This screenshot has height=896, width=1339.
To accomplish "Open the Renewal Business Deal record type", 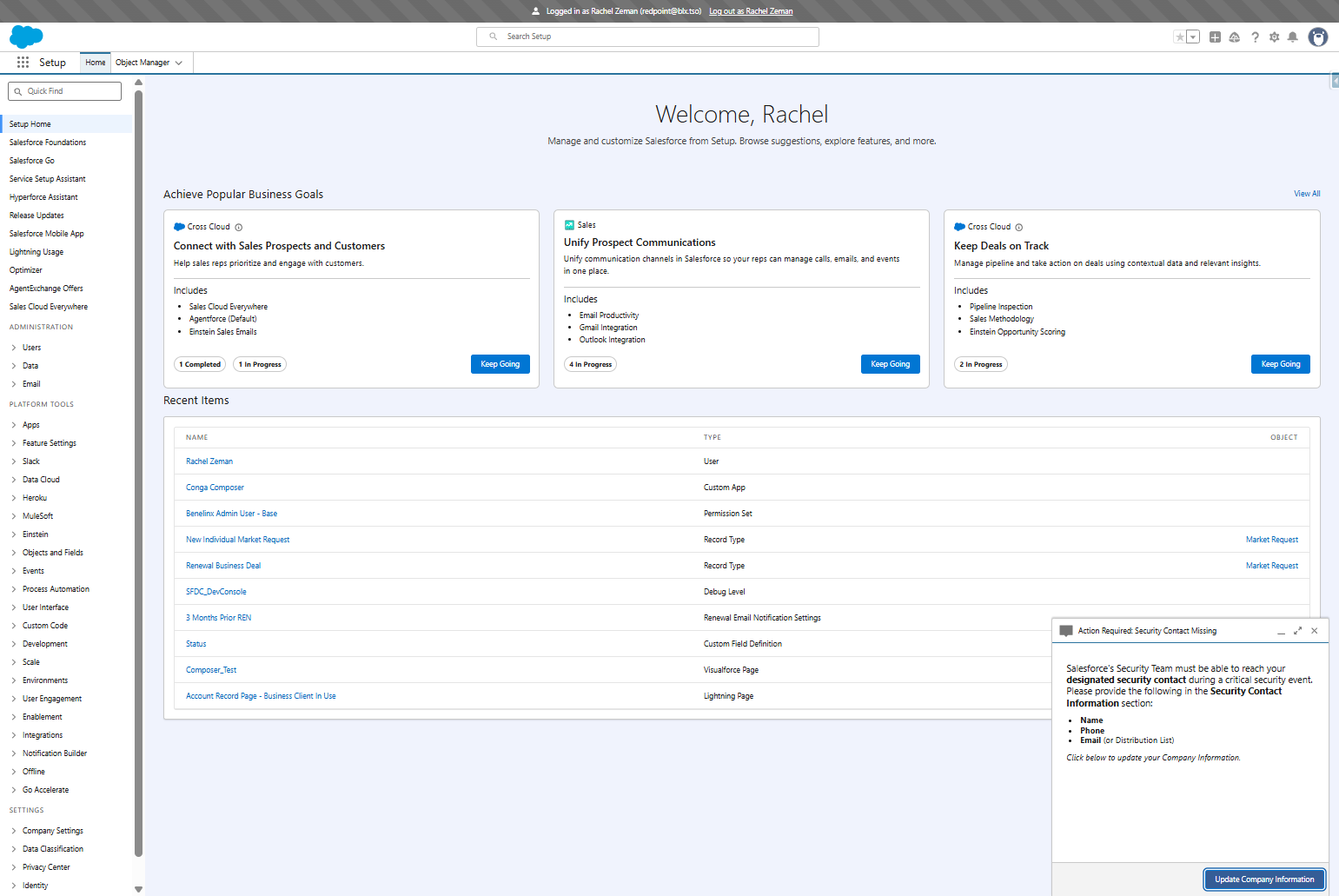I will (223, 566).
